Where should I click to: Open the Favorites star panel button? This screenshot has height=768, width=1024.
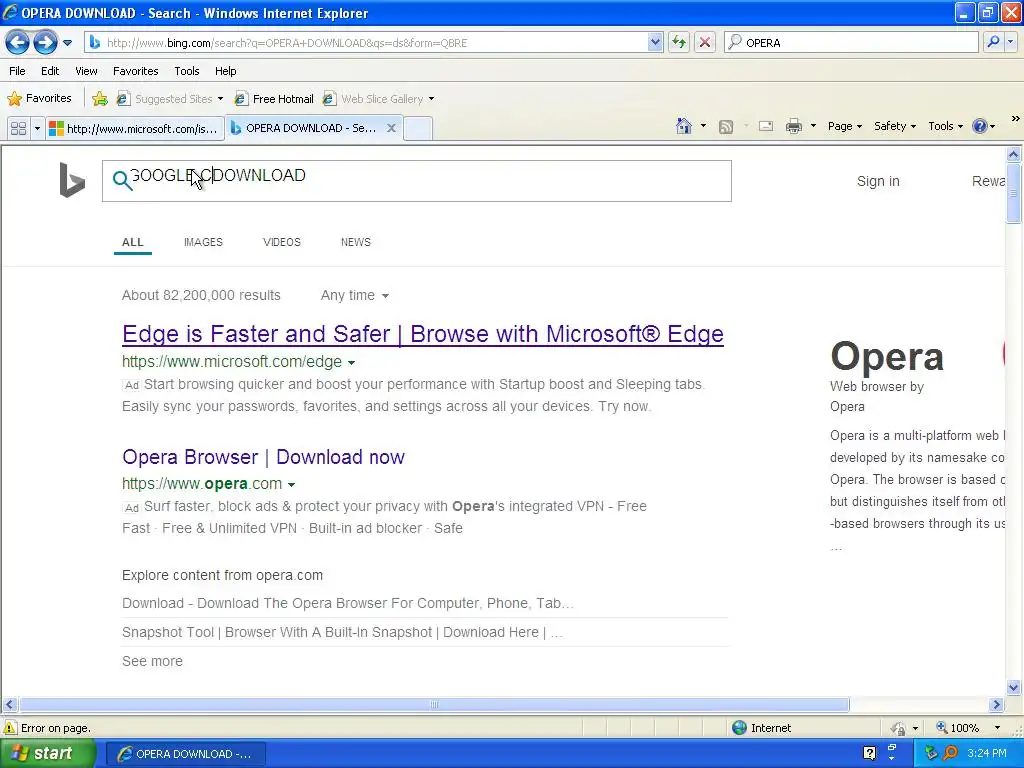click(39, 99)
